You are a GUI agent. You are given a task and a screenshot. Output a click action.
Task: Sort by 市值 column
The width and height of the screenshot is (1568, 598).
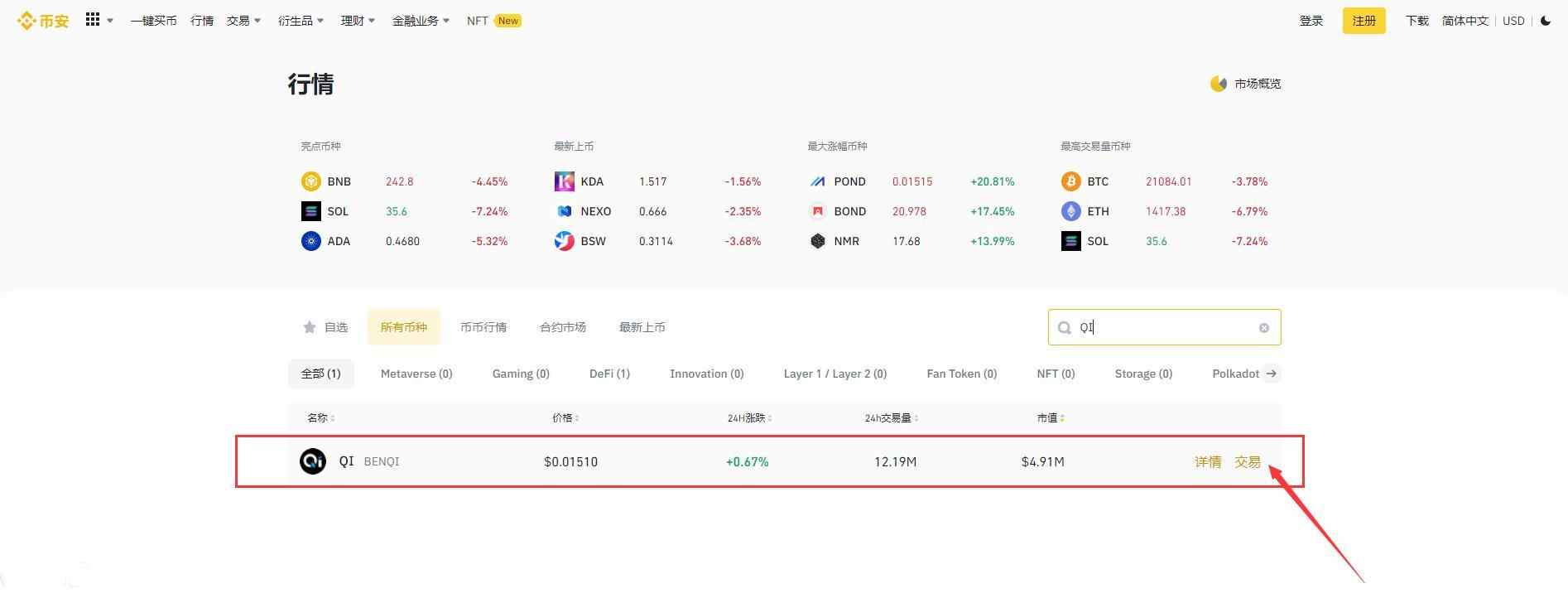click(x=1051, y=418)
